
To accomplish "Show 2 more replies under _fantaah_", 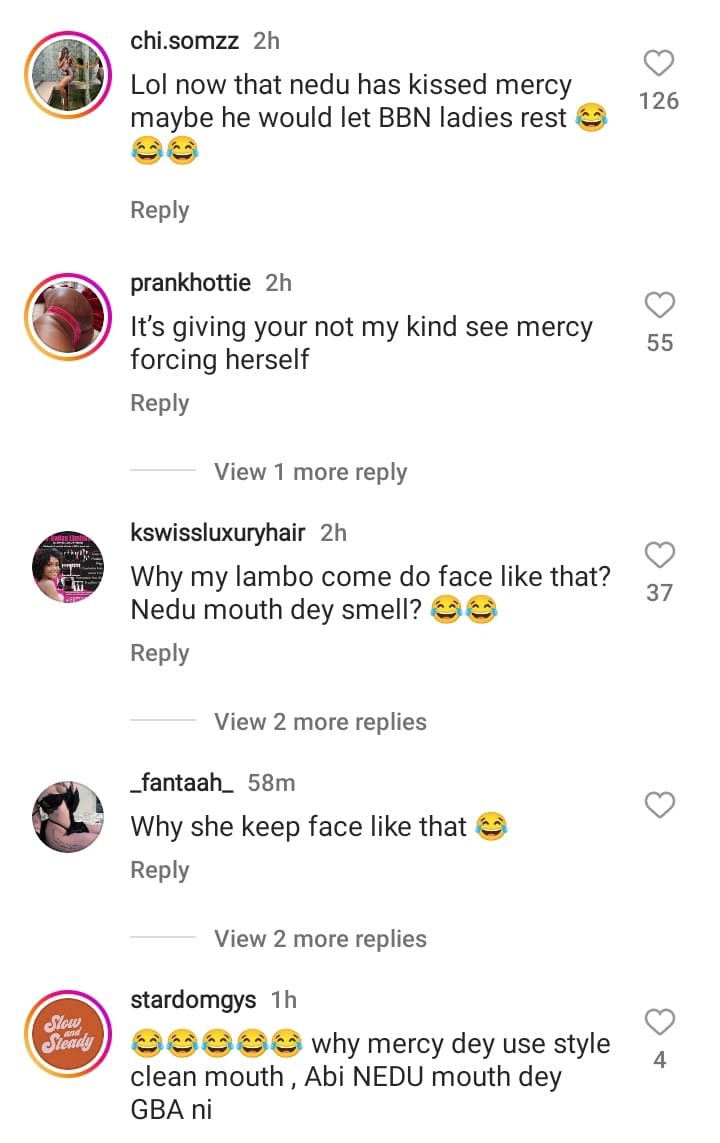I will point(320,939).
